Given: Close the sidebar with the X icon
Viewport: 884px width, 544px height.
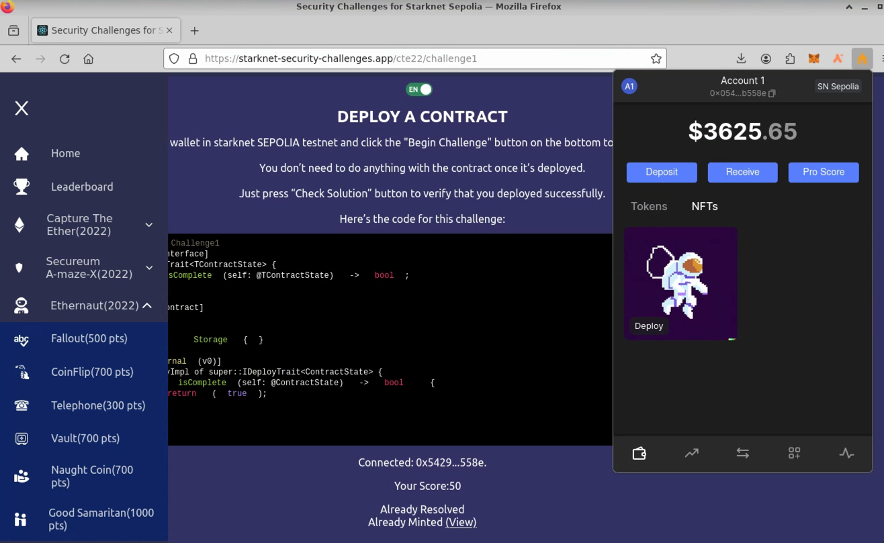Looking at the screenshot, I should pyautogui.click(x=21, y=108).
